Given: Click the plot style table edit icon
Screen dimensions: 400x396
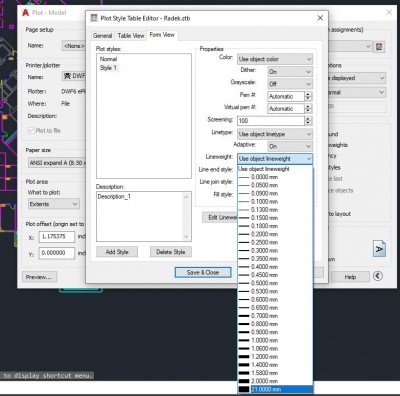Looking at the screenshot, I should 379,47.
